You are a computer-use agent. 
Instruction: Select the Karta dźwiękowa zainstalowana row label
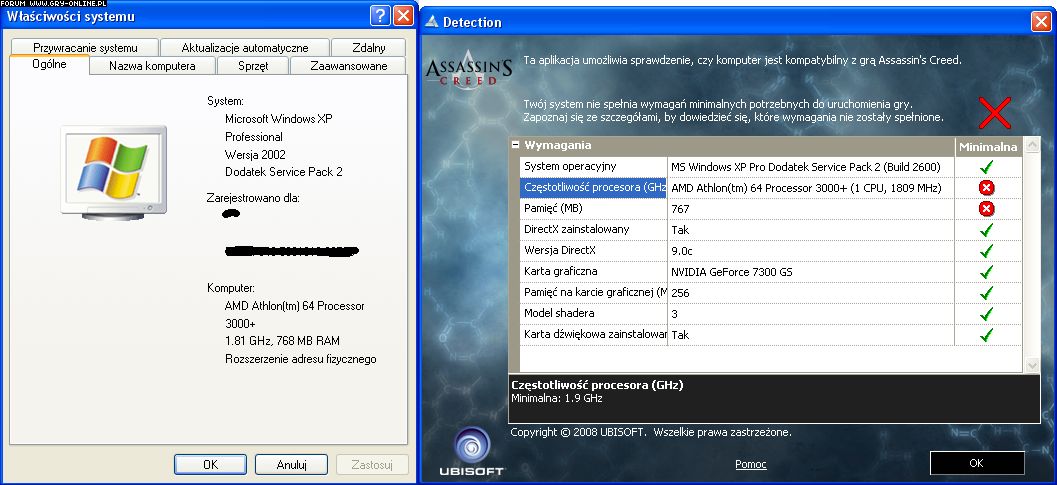[x=595, y=334]
